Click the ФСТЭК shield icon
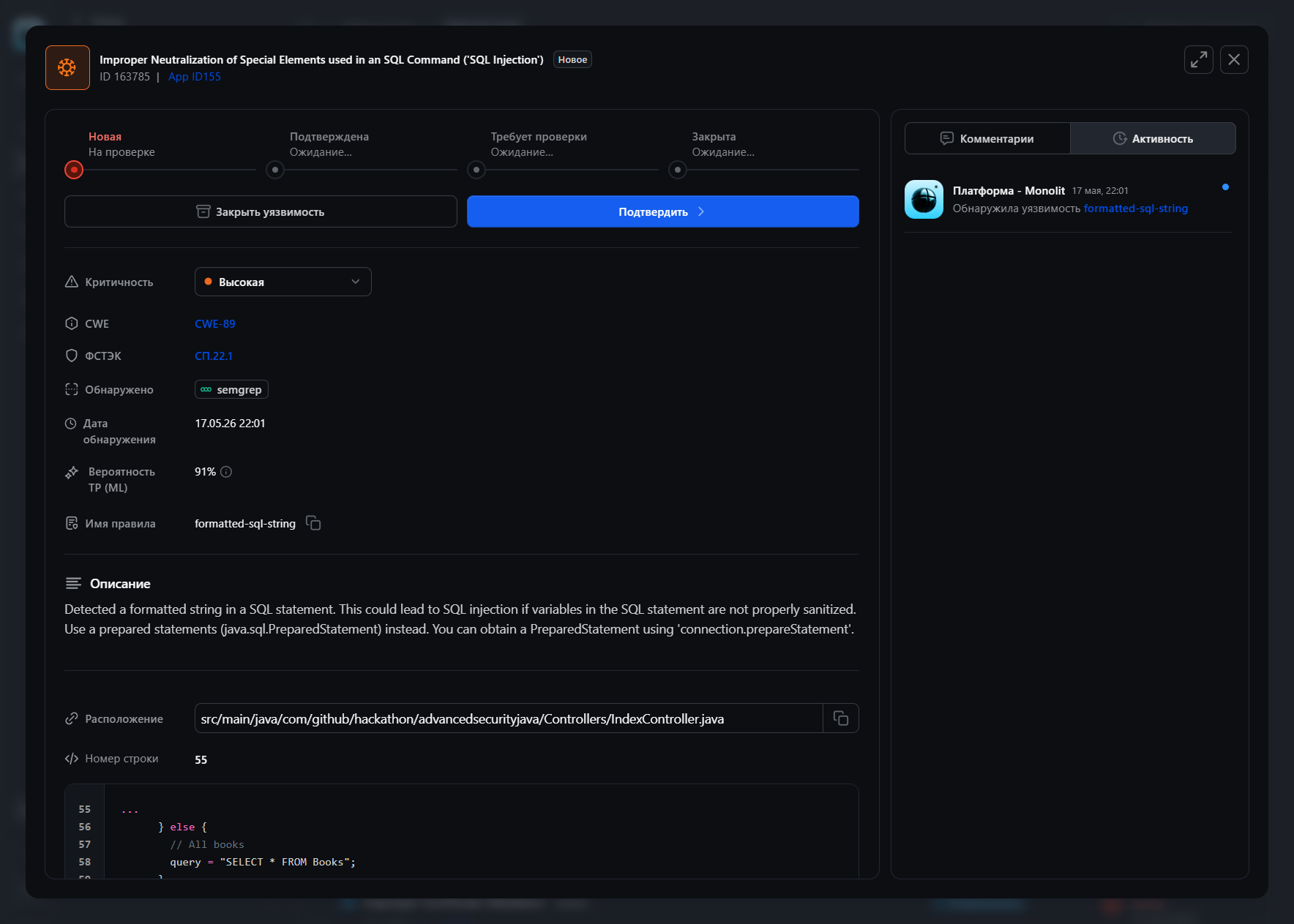1294x924 pixels. point(72,356)
